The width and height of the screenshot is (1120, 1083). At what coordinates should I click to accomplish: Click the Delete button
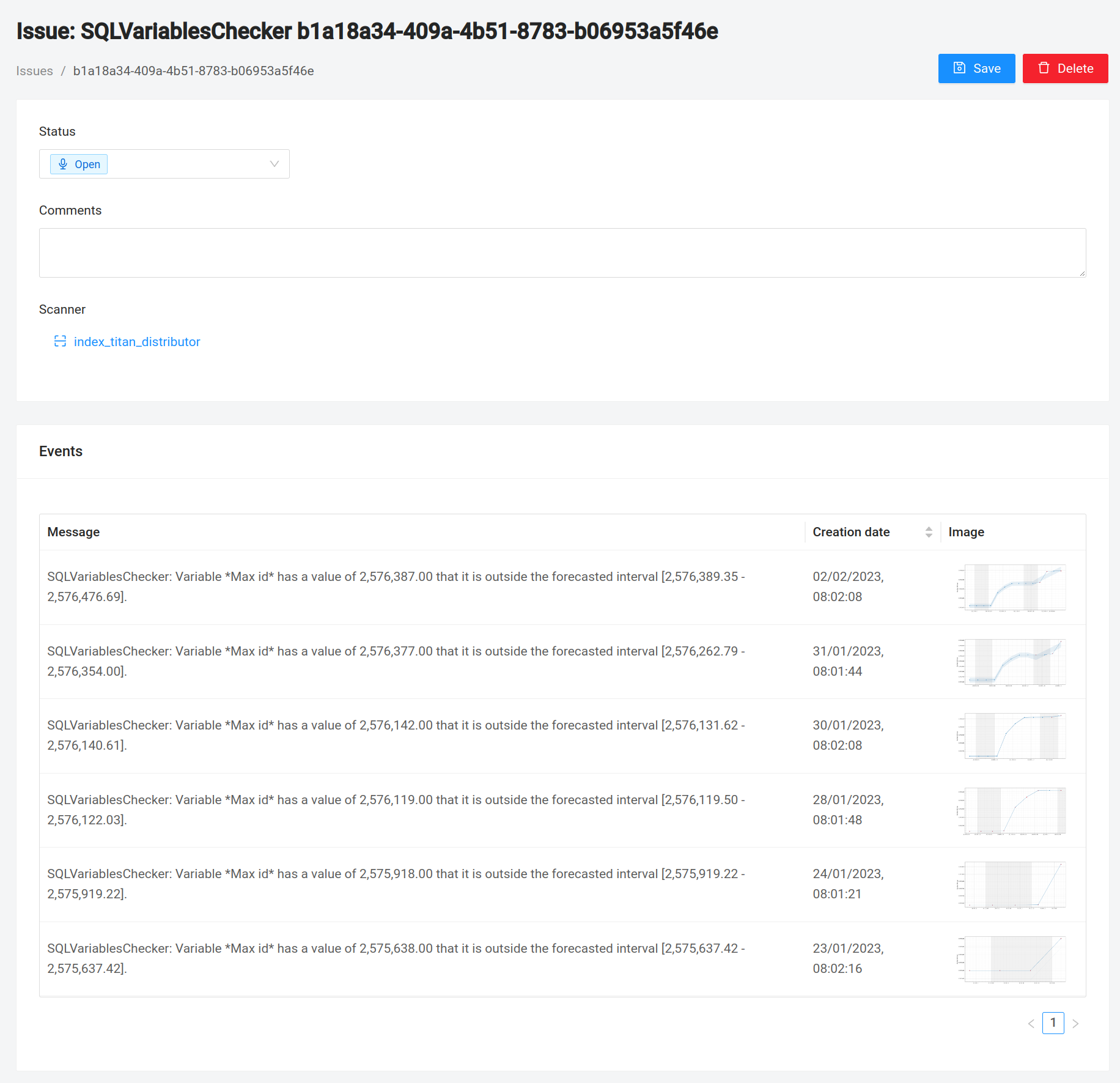(x=1065, y=68)
